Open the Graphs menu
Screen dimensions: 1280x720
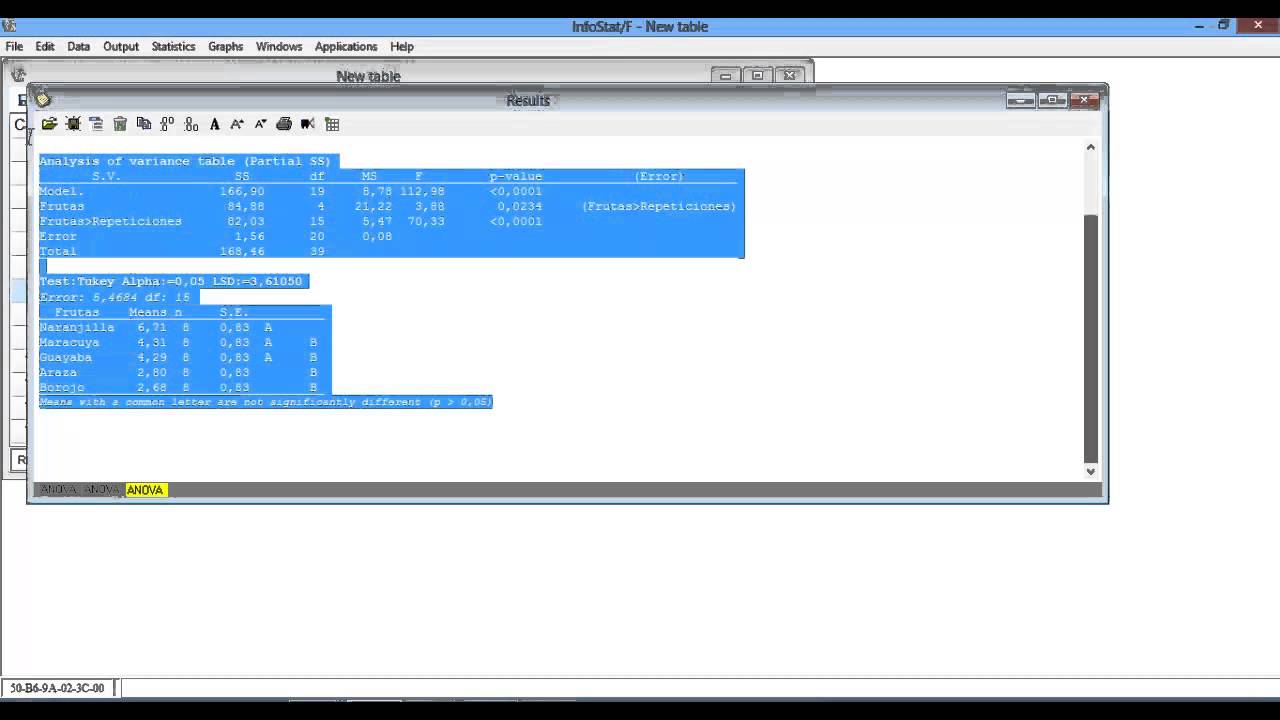226,46
